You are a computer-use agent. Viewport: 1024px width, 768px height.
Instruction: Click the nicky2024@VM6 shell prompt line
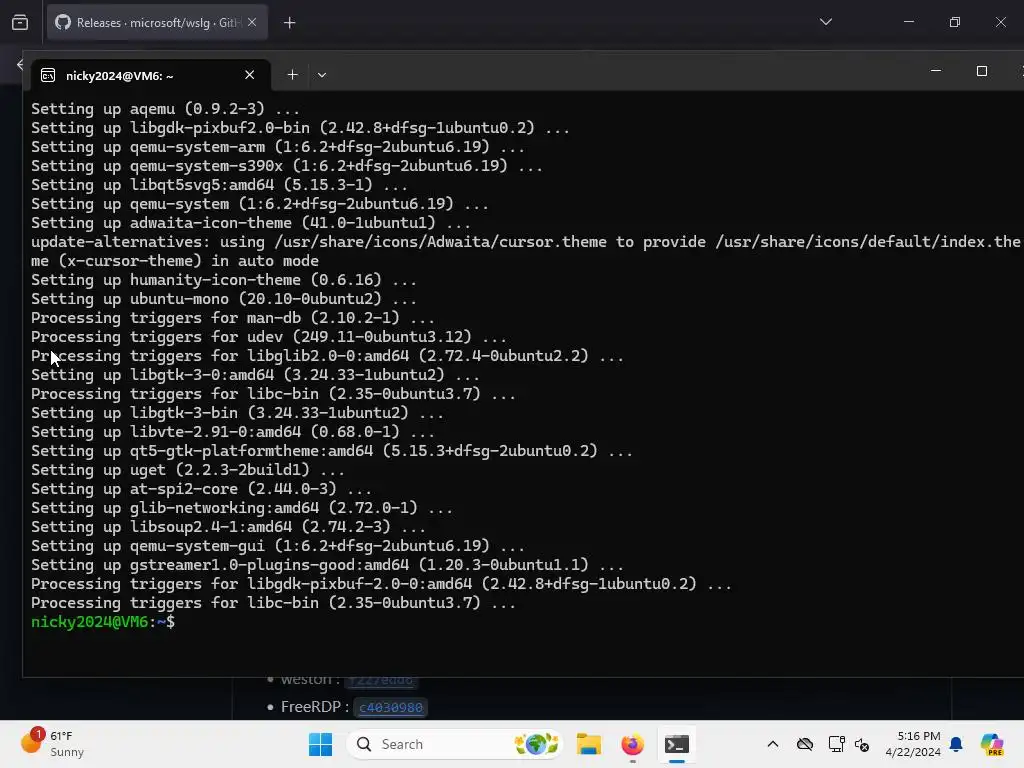(103, 622)
